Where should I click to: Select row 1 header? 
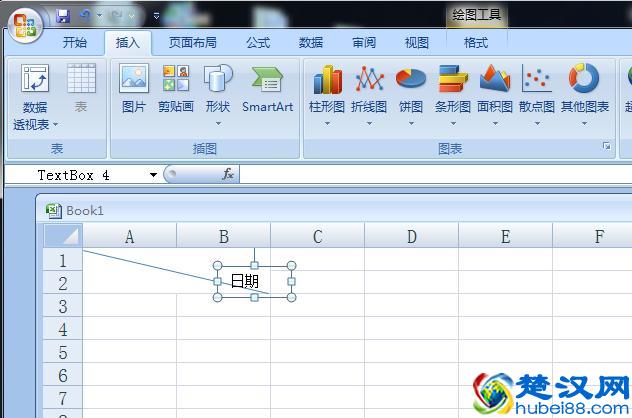coord(63,260)
